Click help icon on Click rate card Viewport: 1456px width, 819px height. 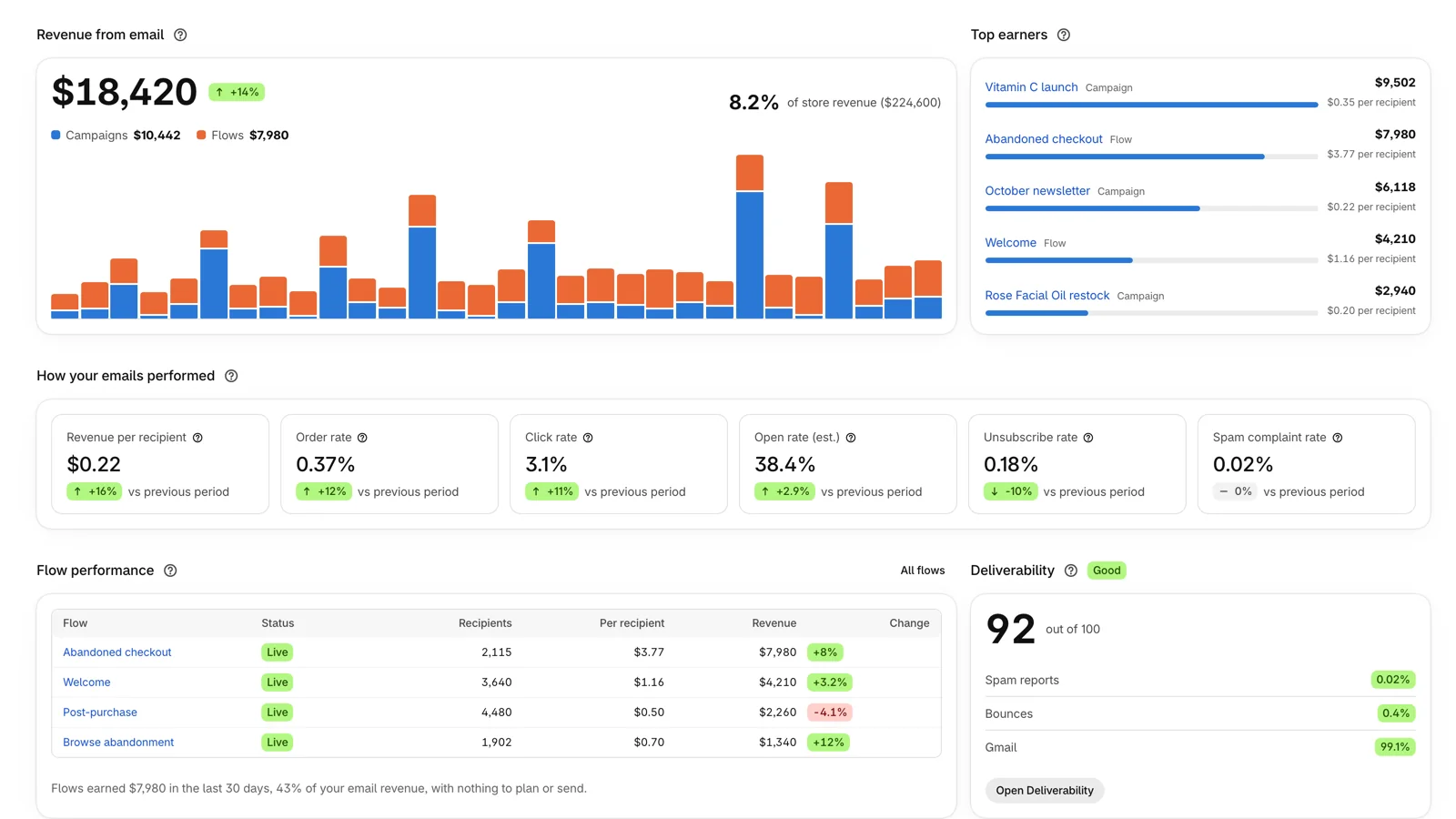point(588,438)
